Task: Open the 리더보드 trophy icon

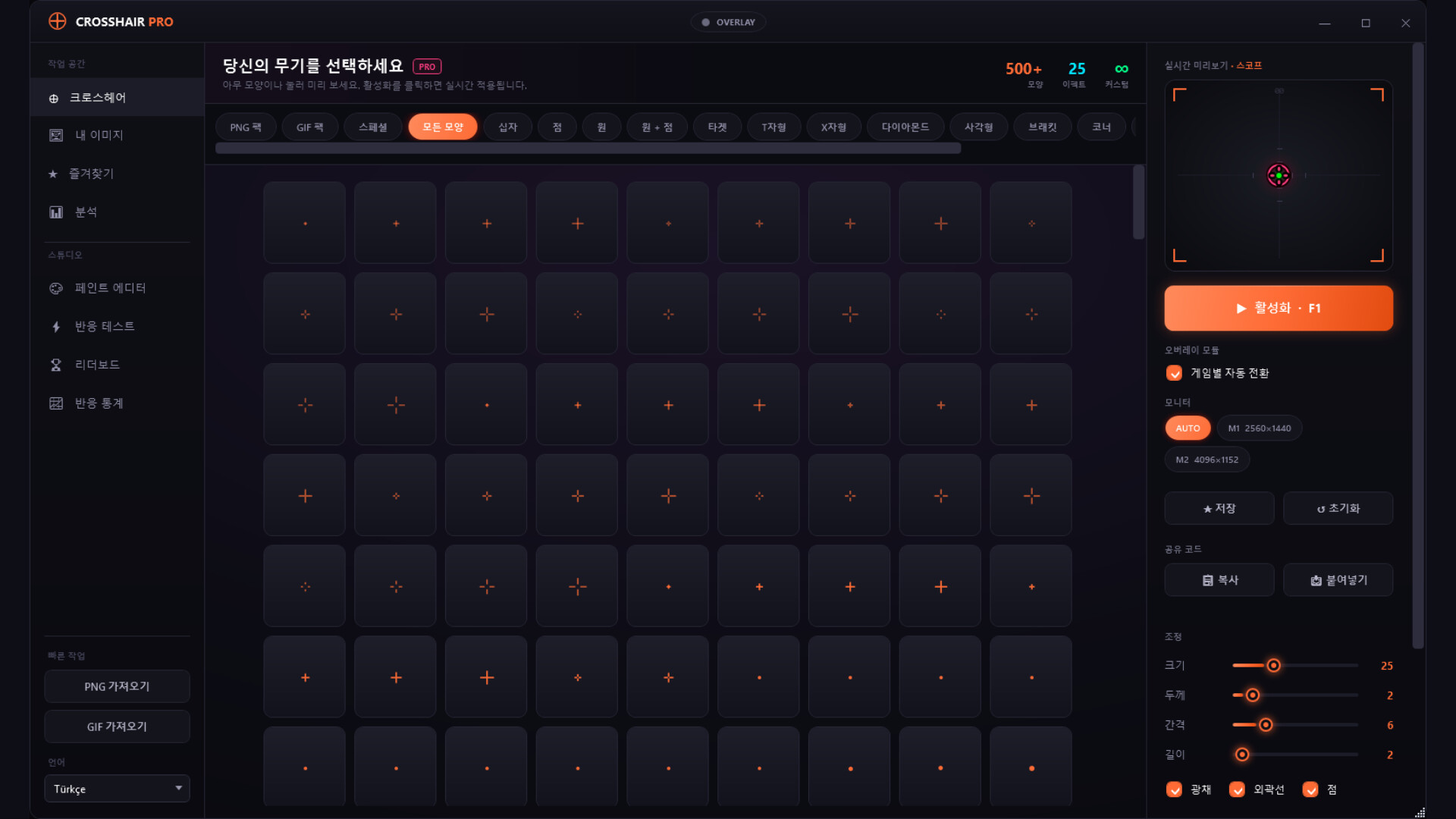Action: pos(56,365)
